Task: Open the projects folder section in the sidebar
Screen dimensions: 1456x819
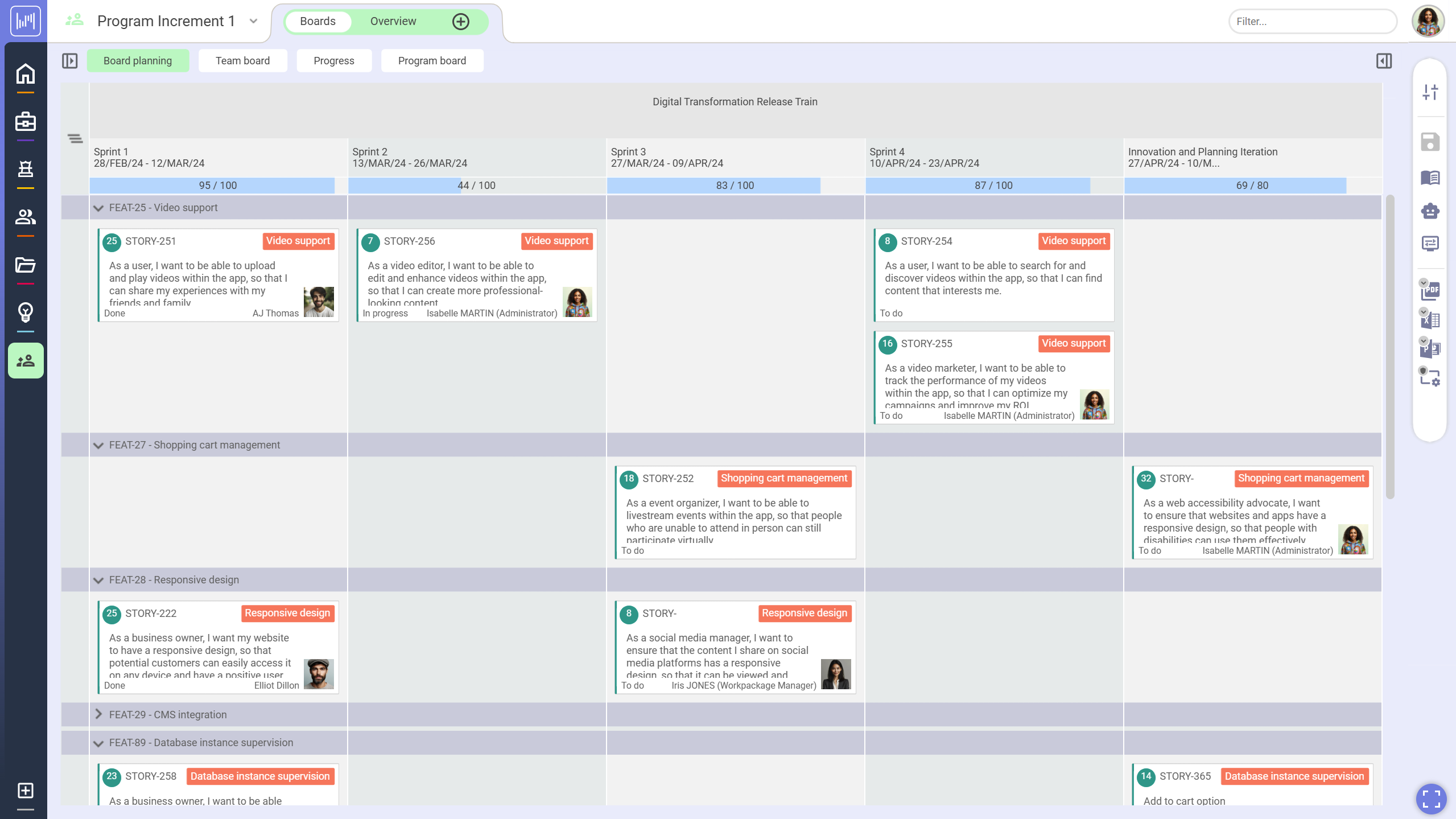Action: (25, 265)
